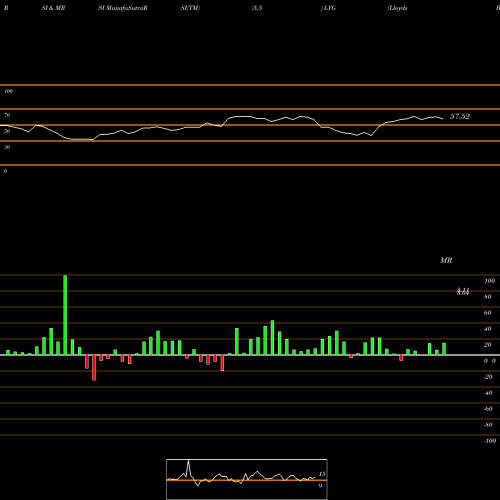
Task: Click the MR axis label -60
Action: click(x=488, y=409)
